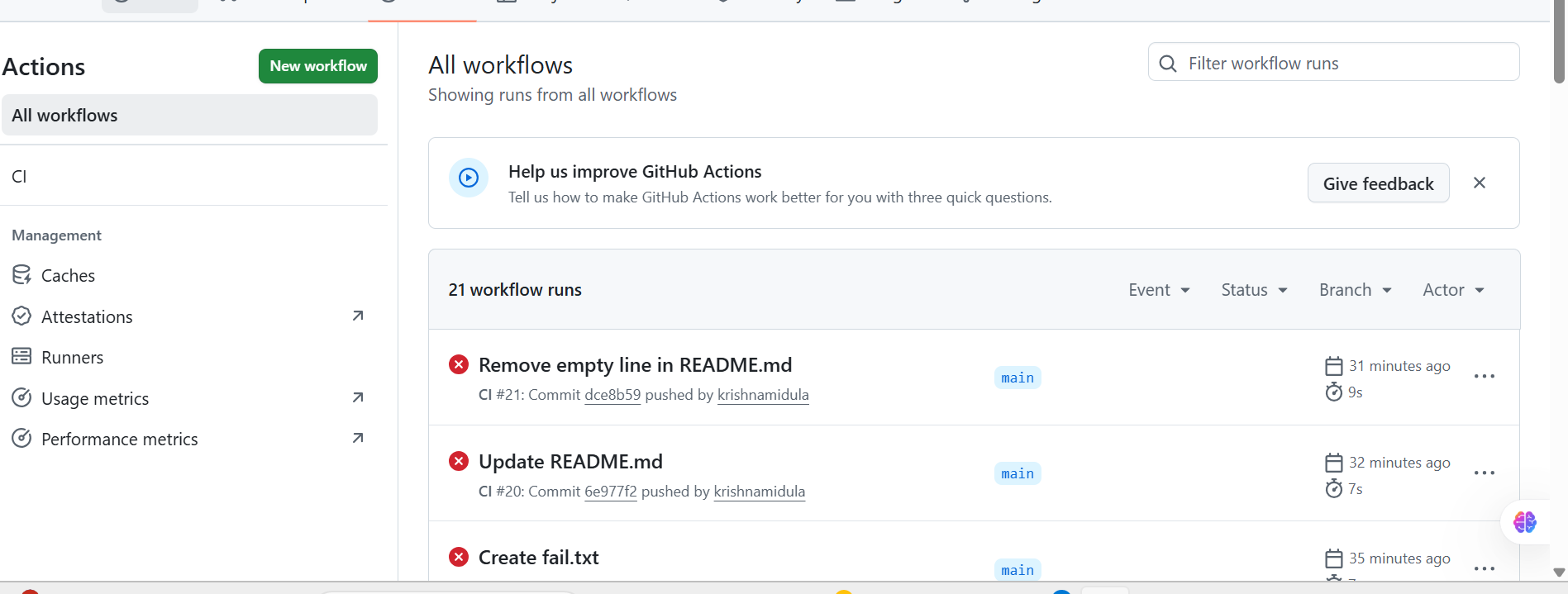Click '31 minutes ago' timestamp text

tap(1399, 366)
